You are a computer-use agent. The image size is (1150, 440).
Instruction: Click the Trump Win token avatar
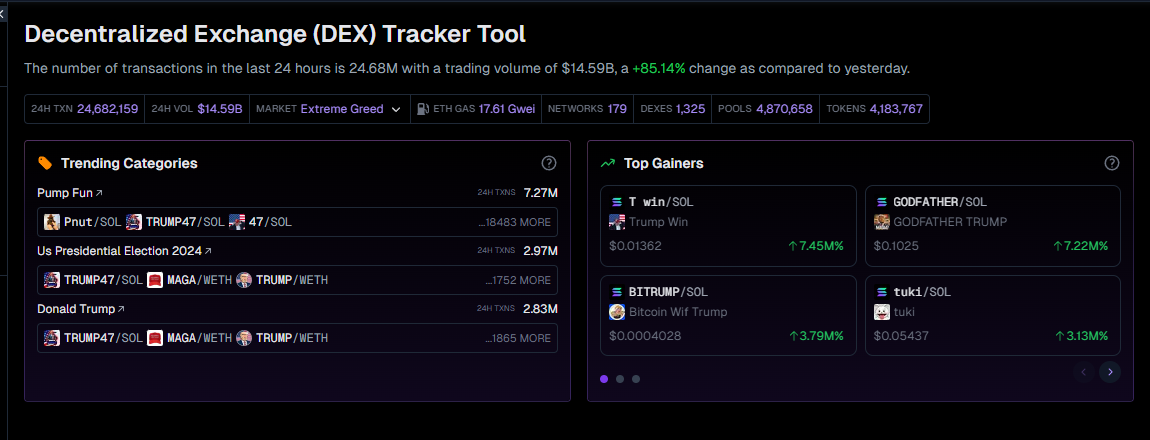coord(617,221)
